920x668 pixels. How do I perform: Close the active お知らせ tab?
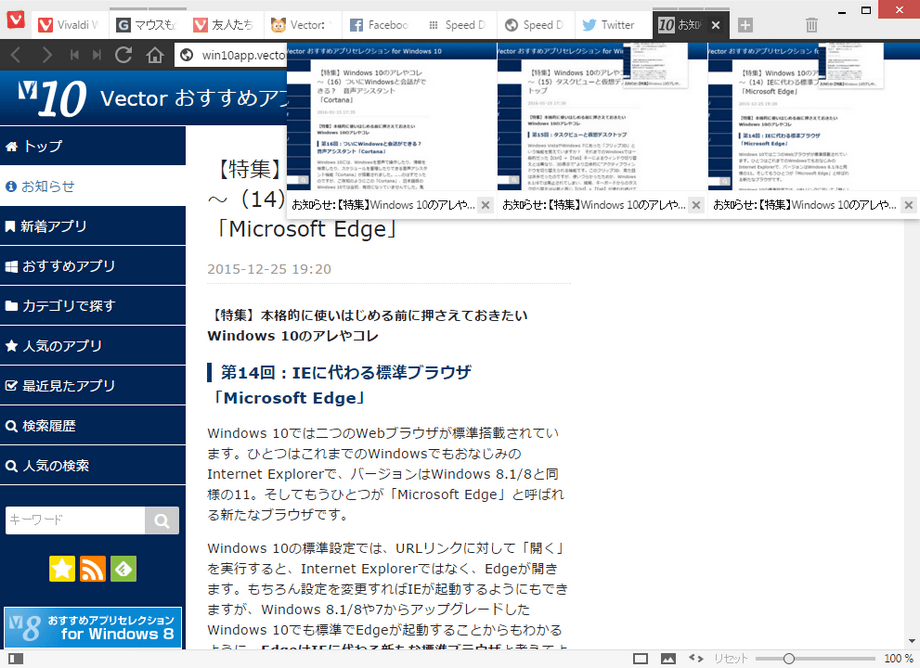[715, 25]
